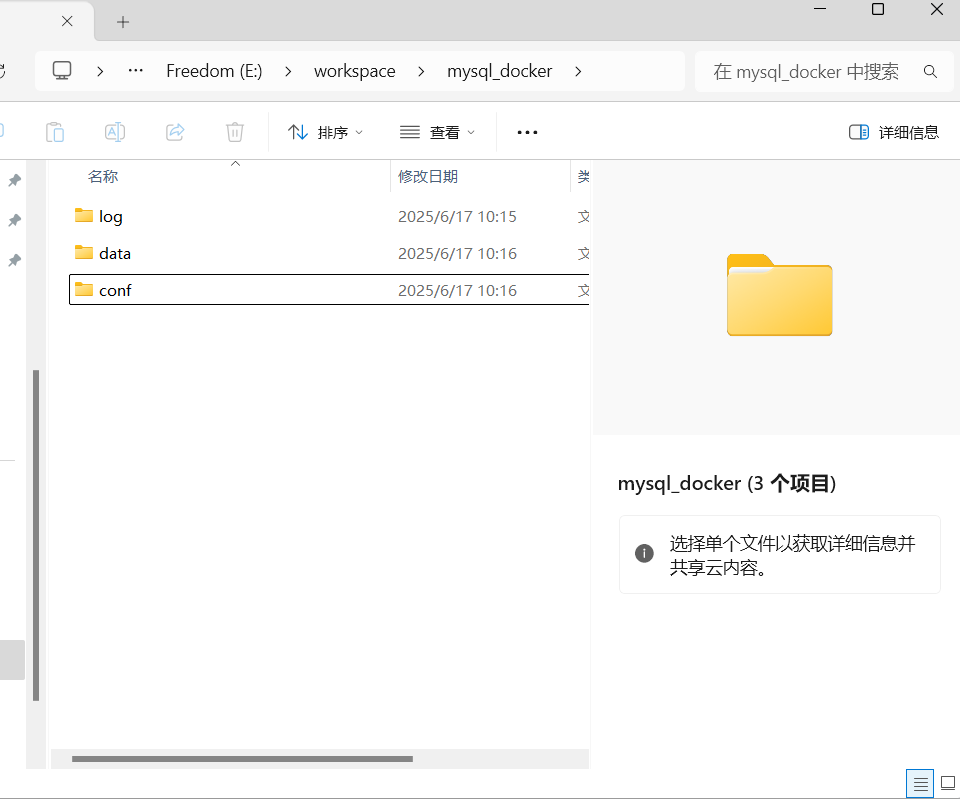Open the 排序 sort dropdown

pos(325,131)
